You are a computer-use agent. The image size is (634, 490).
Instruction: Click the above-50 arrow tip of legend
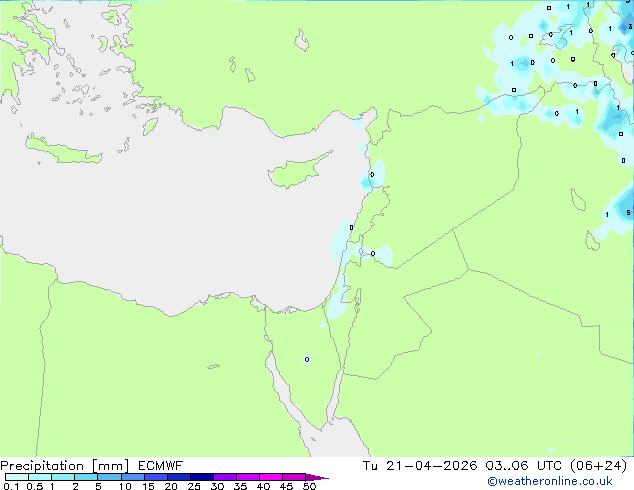[x=317, y=477]
